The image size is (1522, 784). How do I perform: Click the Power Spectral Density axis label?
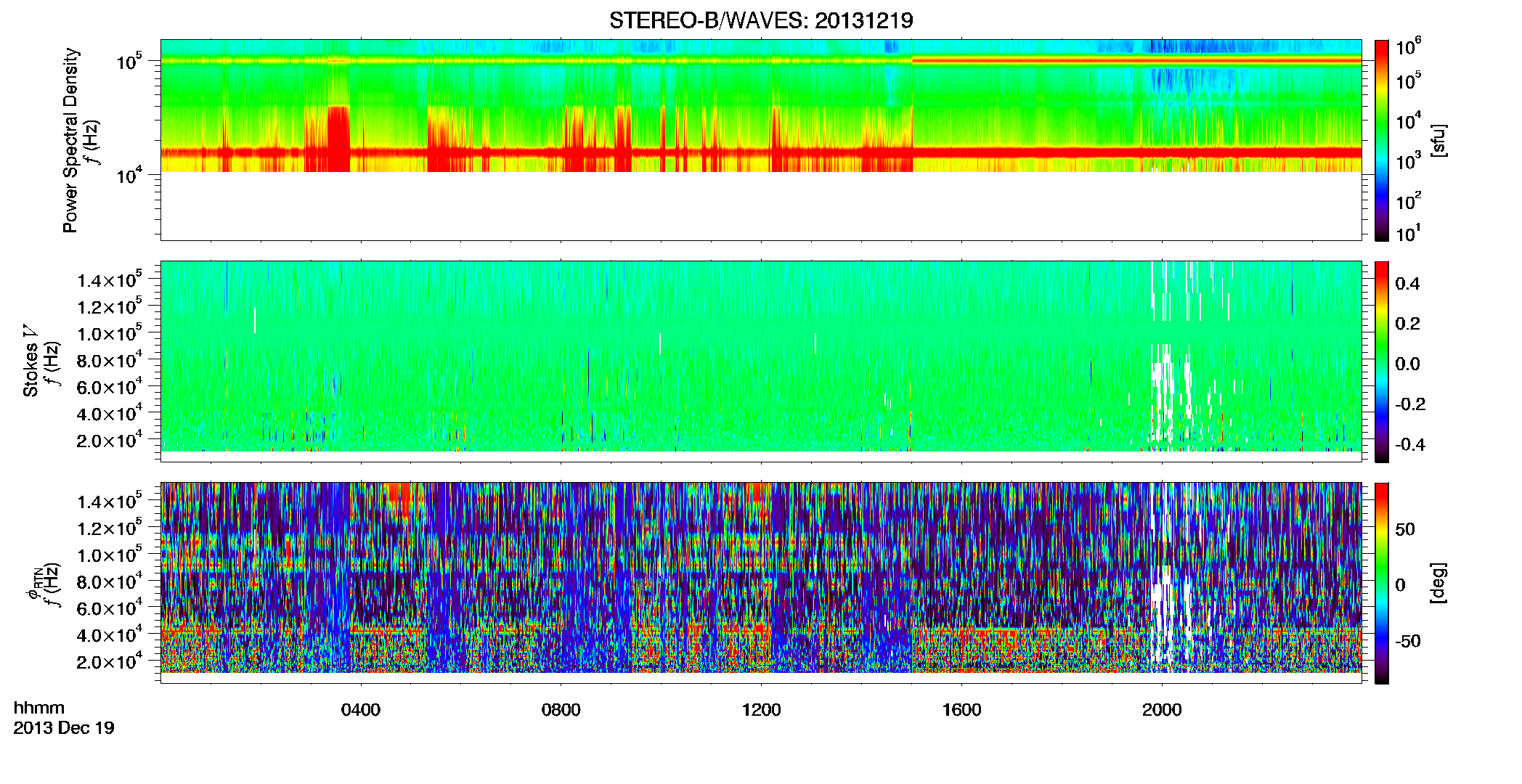[x=70, y=140]
